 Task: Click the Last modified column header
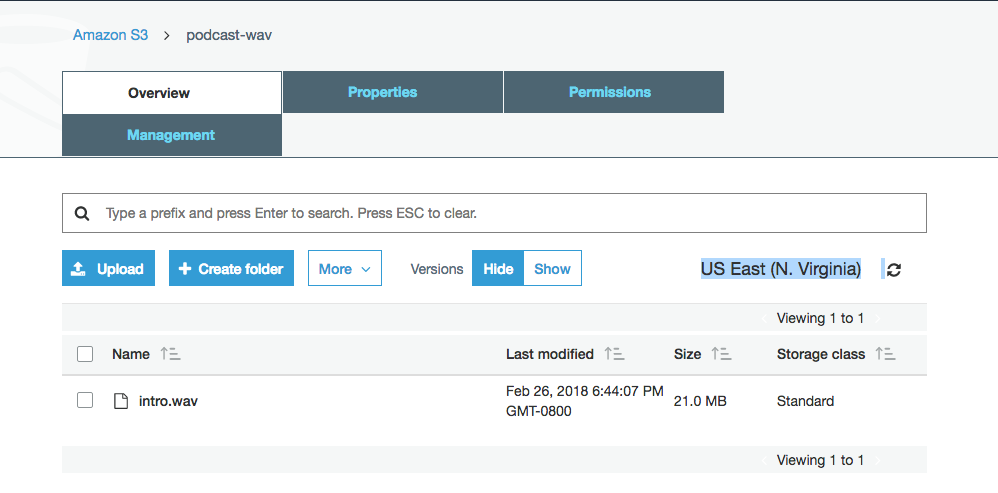pyautogui.click(x=550, y=354)
